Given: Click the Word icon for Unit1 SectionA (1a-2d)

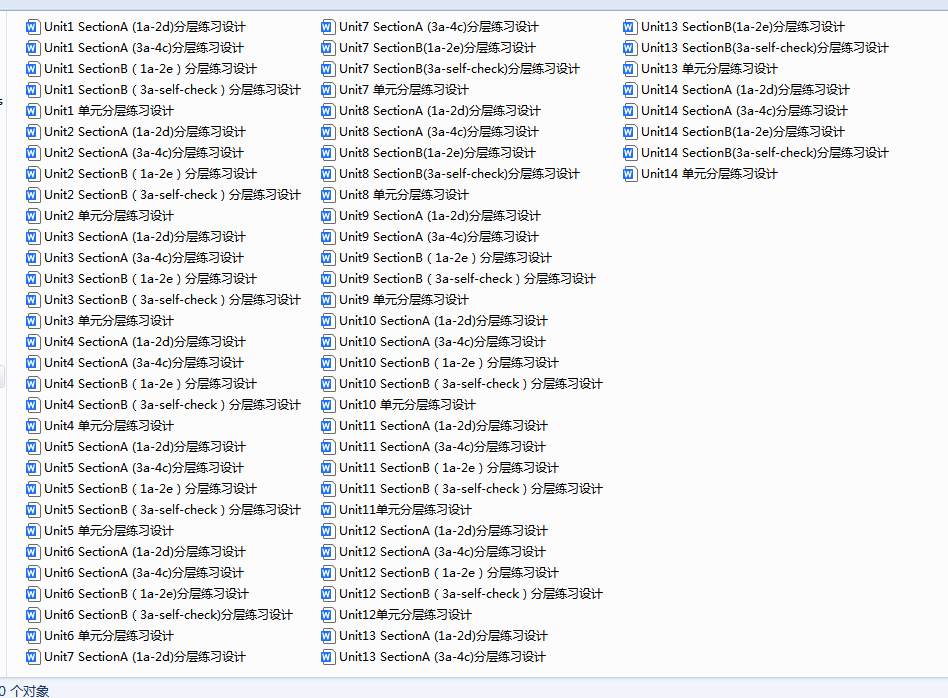Looking at the screenshot, I should 33,27.
